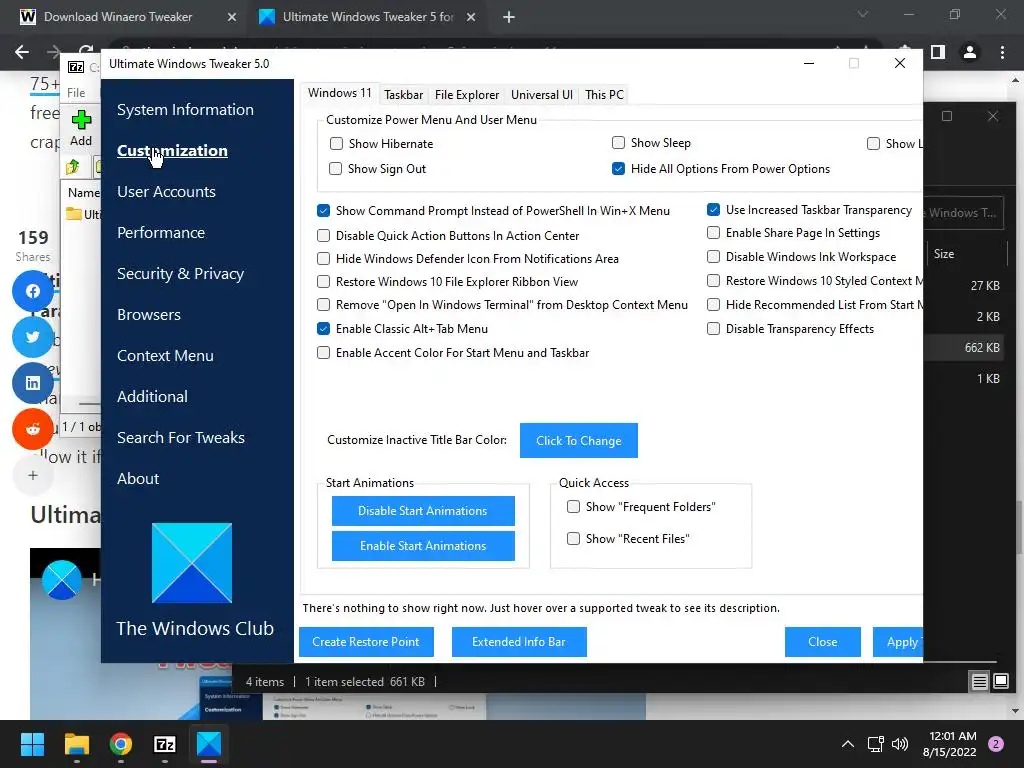Check Enable Accent Color For Start Menu and Taskbar
This screenshot has height=768, width=1024.
pos(323,353)
